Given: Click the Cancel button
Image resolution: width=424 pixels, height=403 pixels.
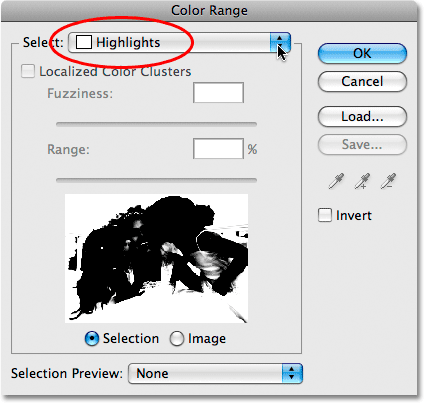Looking at the screenshot, I should pos(362,81).
